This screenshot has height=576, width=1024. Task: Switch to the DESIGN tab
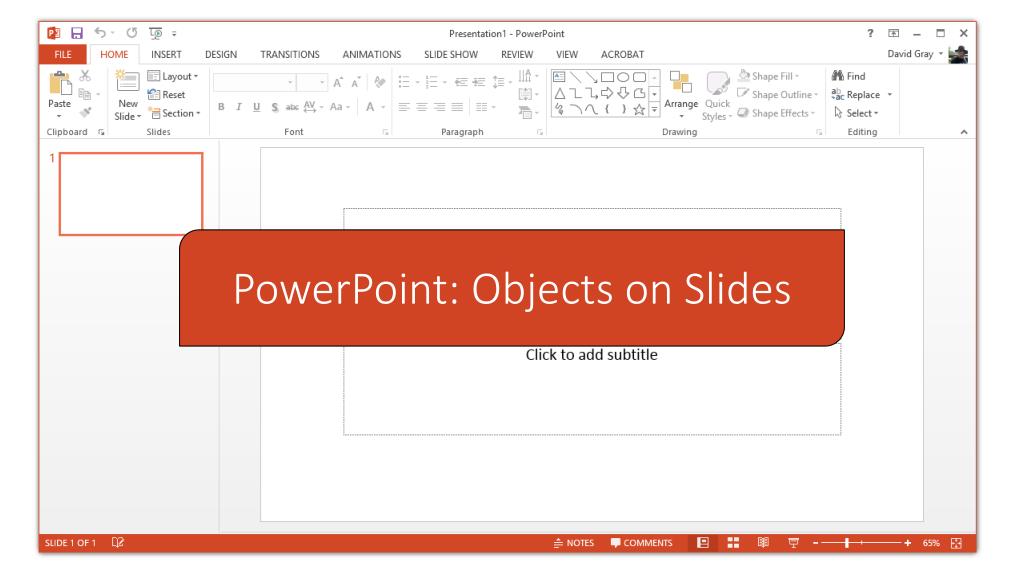click(x=221, y=54)
